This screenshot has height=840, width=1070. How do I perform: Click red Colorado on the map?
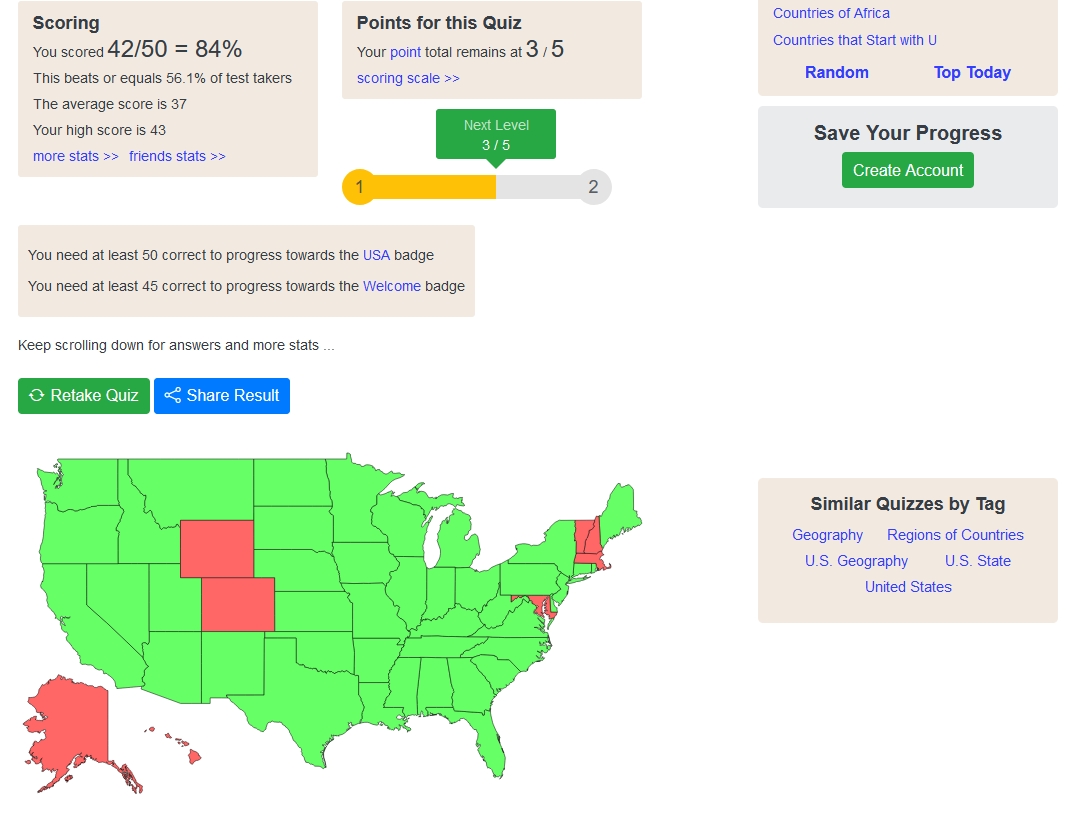pyautogui.click(x=238, y=605)
